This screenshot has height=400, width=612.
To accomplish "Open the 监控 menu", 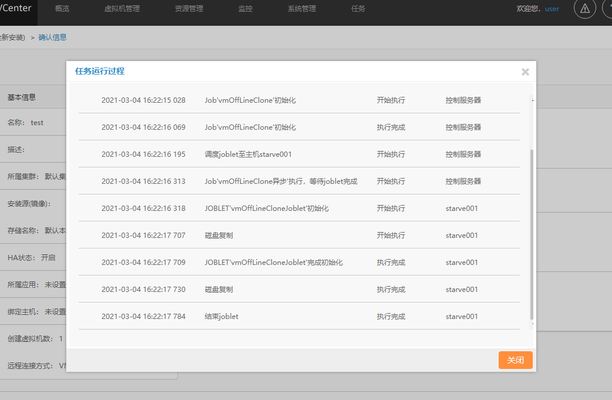I will pos(245,9).
